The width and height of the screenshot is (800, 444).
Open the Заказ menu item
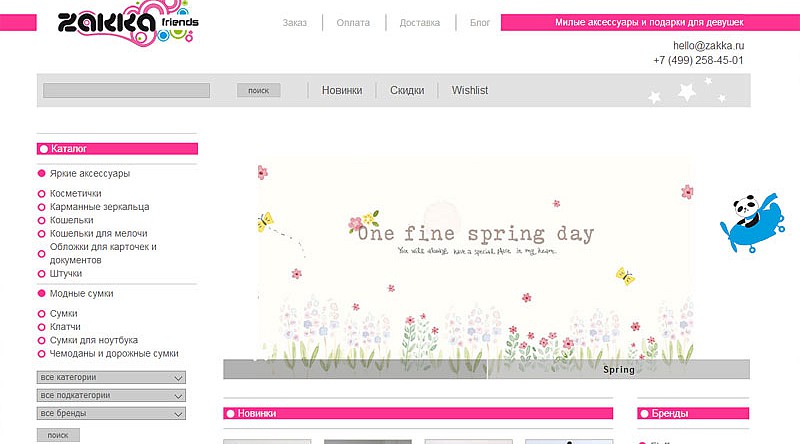pos(294,22)
